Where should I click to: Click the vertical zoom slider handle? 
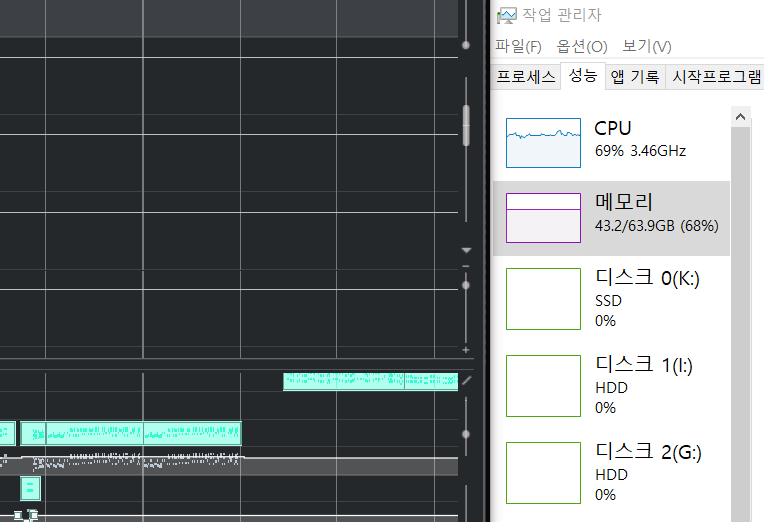coord(465,285)
